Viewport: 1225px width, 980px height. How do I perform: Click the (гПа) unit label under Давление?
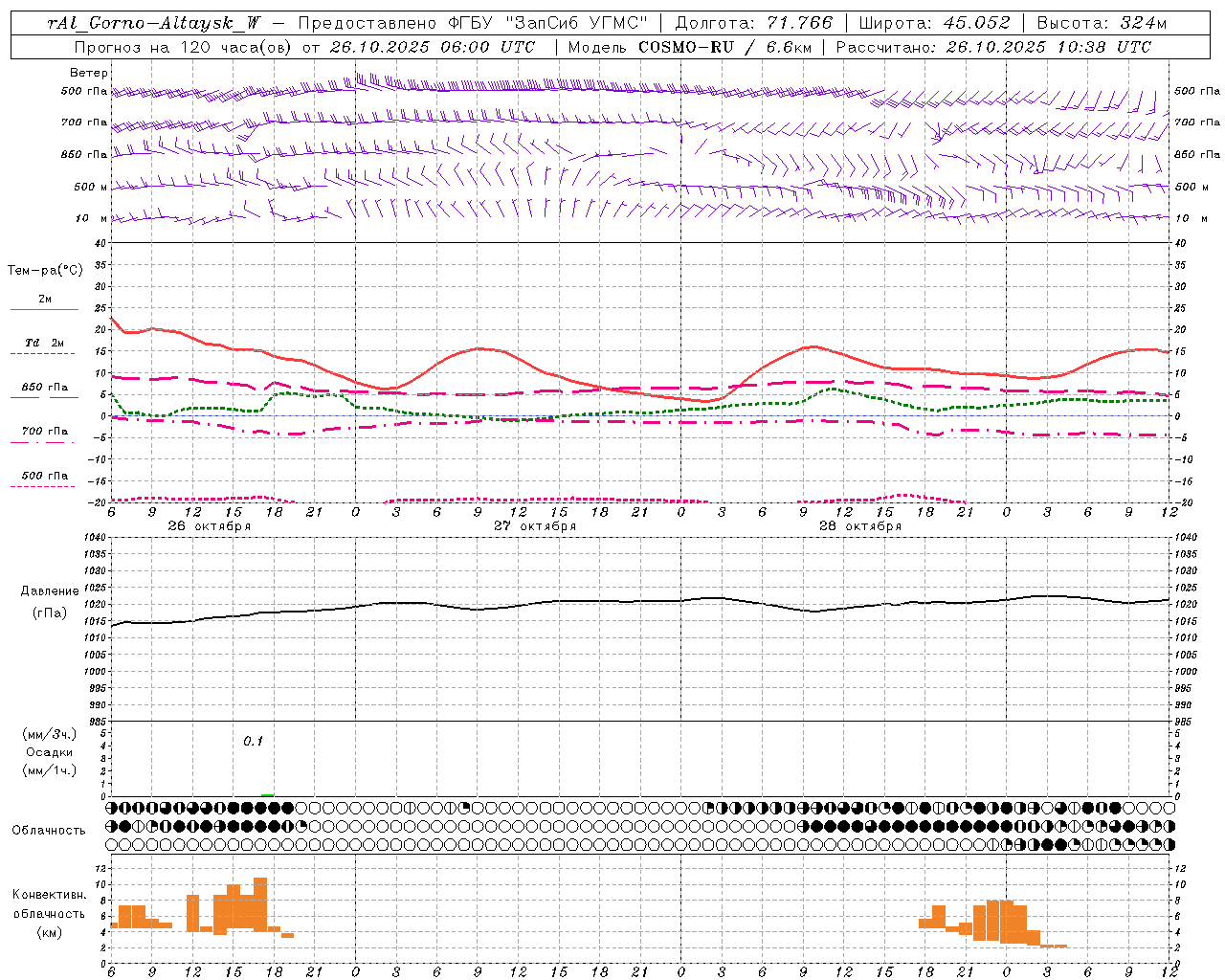(50, 613)
